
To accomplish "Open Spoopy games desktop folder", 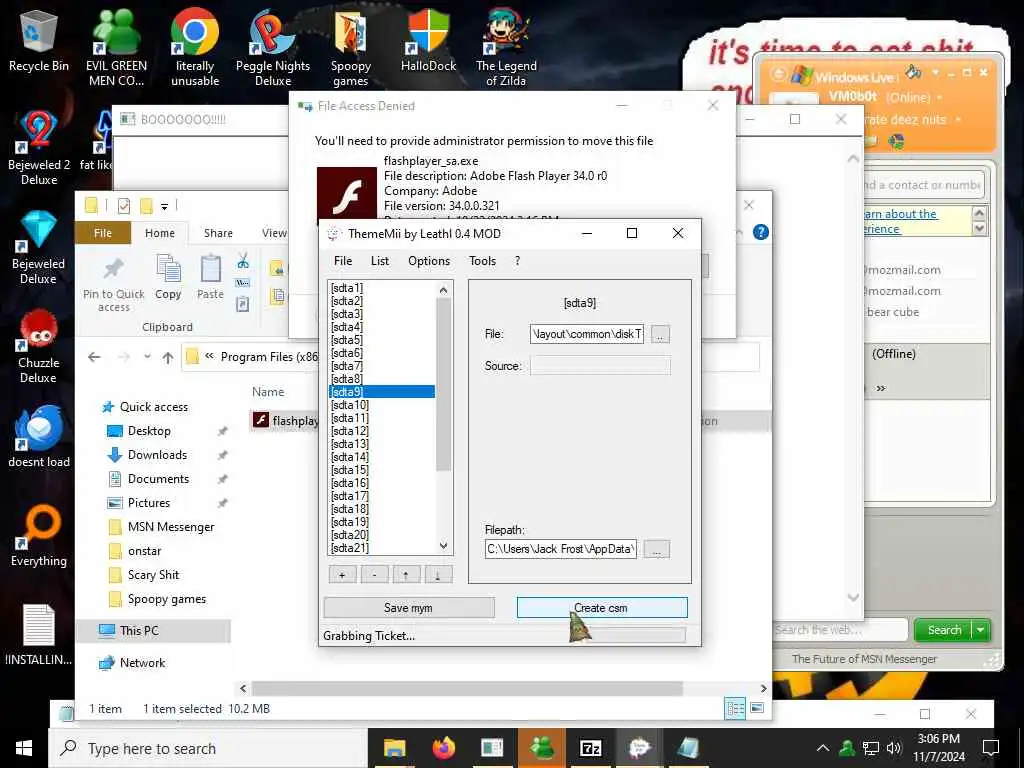I will click(x=351, y=47).
